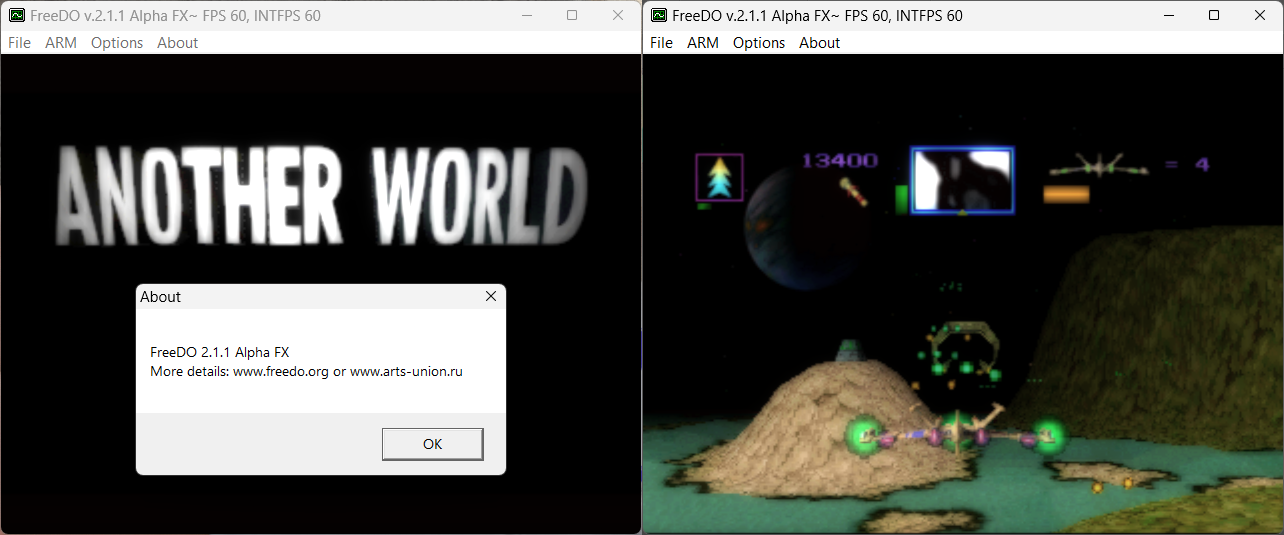1284x535 pixels.
Task: Click the player spaceship in the game
Action: tap(955, 434)
